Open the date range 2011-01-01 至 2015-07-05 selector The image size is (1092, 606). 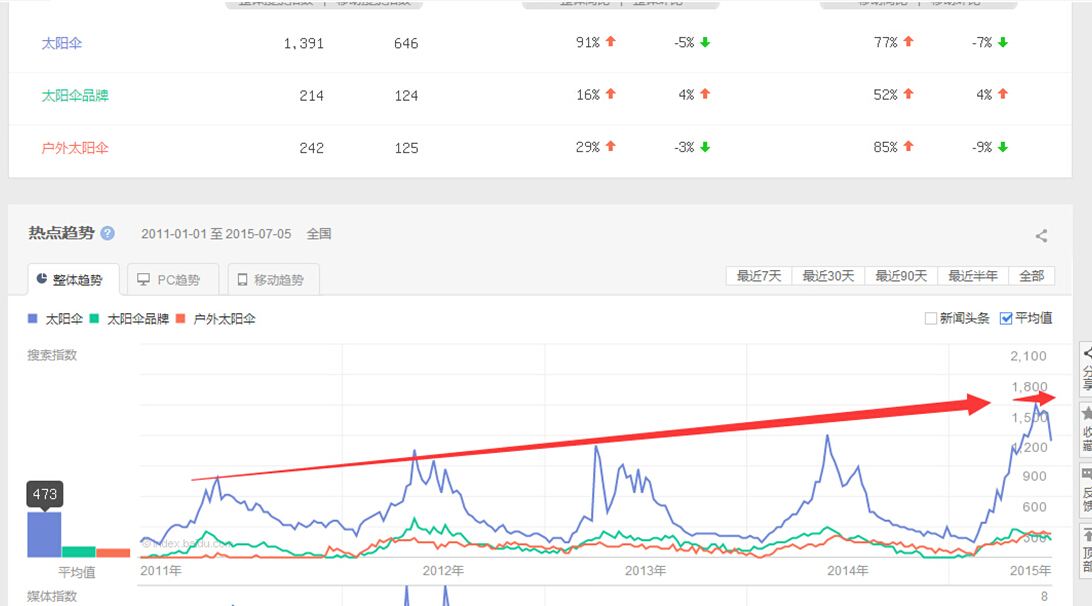tap(216, 234)
